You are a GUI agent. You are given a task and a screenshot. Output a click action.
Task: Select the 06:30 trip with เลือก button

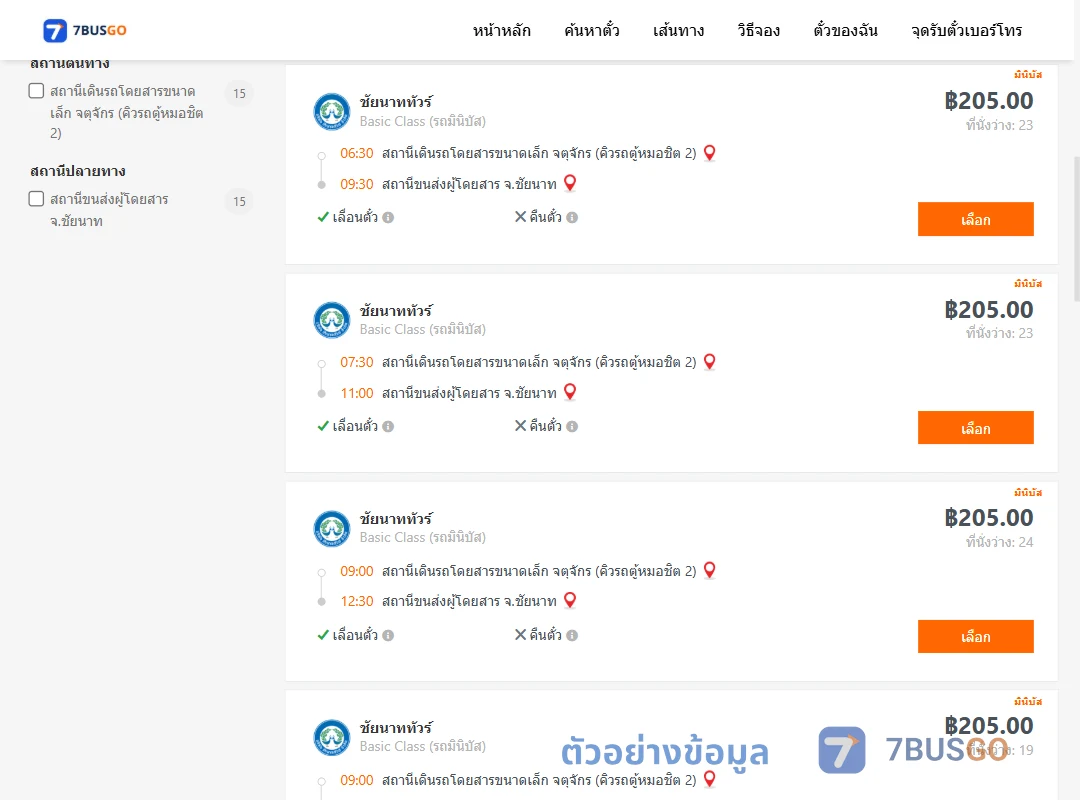[975, 219]
